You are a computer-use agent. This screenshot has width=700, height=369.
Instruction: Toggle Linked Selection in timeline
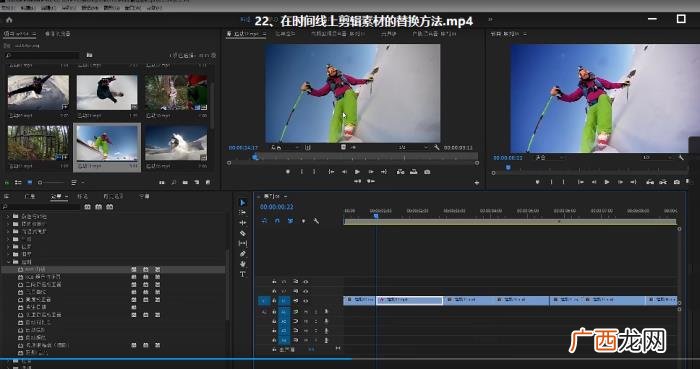click(291, 221)
